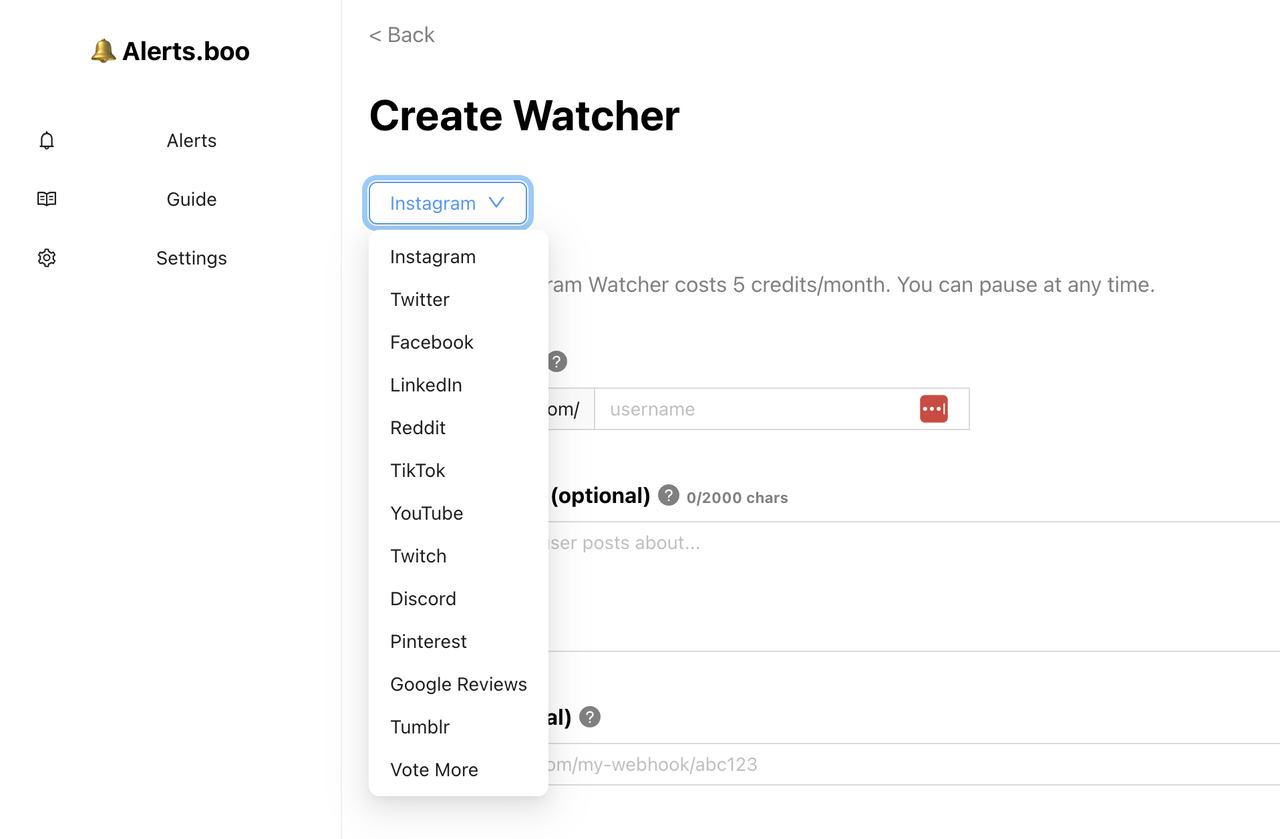Screen dimensions: 1280x839
Task: Select Twitter from the platform list
Action: pos(420,300)
